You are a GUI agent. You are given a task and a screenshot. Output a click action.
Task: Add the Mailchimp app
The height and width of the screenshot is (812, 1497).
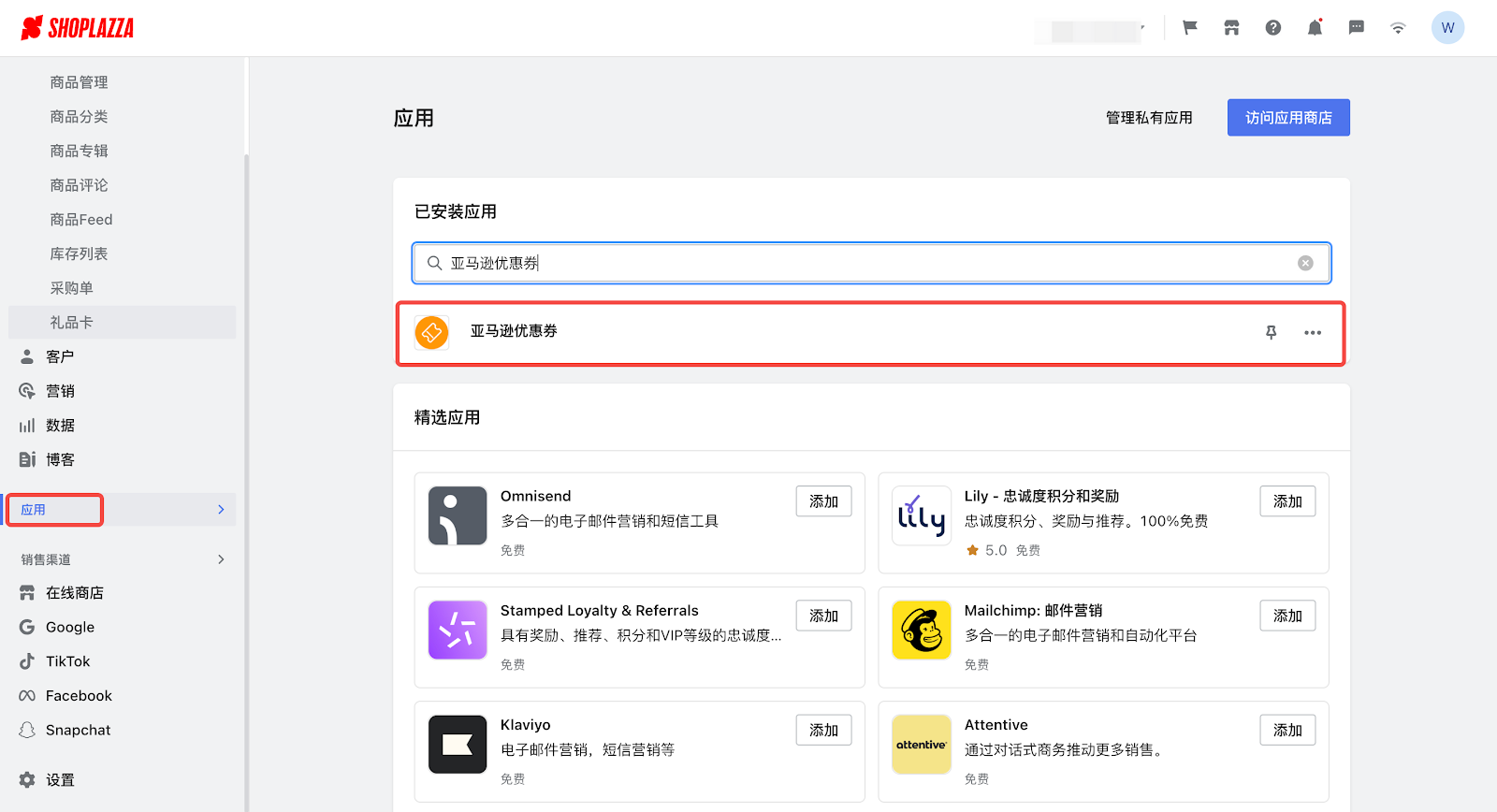pyautogui.click(x=1287, y=616)
